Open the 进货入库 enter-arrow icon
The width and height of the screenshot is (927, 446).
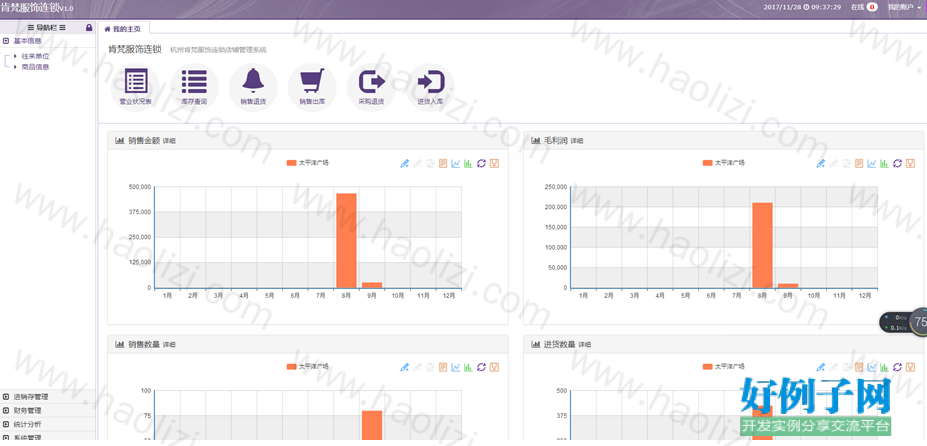(x=430, y=82)
